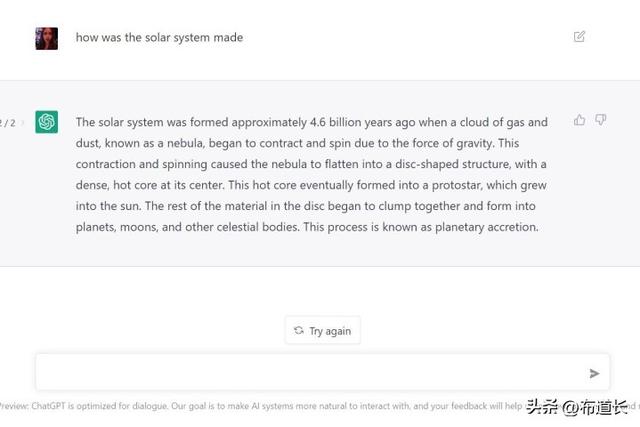Click the circular arrows icon beside Try again

coord(298,331)
